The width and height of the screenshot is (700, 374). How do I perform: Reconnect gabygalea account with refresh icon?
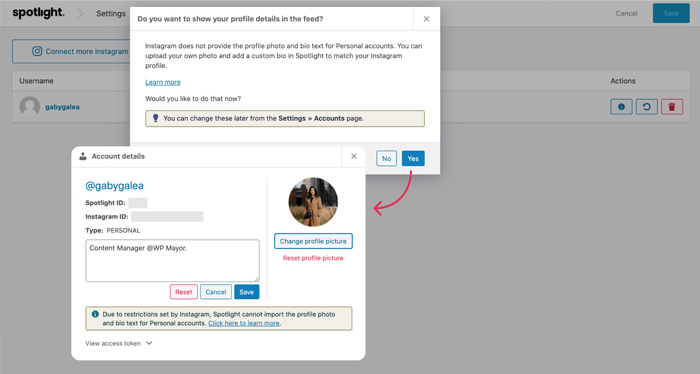(x=646, y=107)
